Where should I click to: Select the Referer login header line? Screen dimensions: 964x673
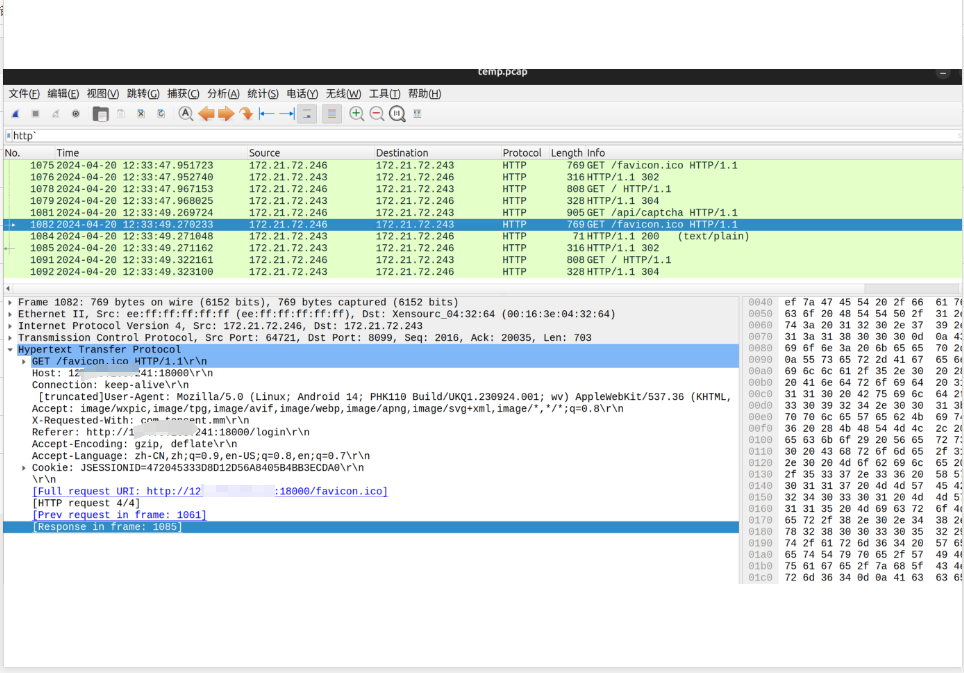171,432
